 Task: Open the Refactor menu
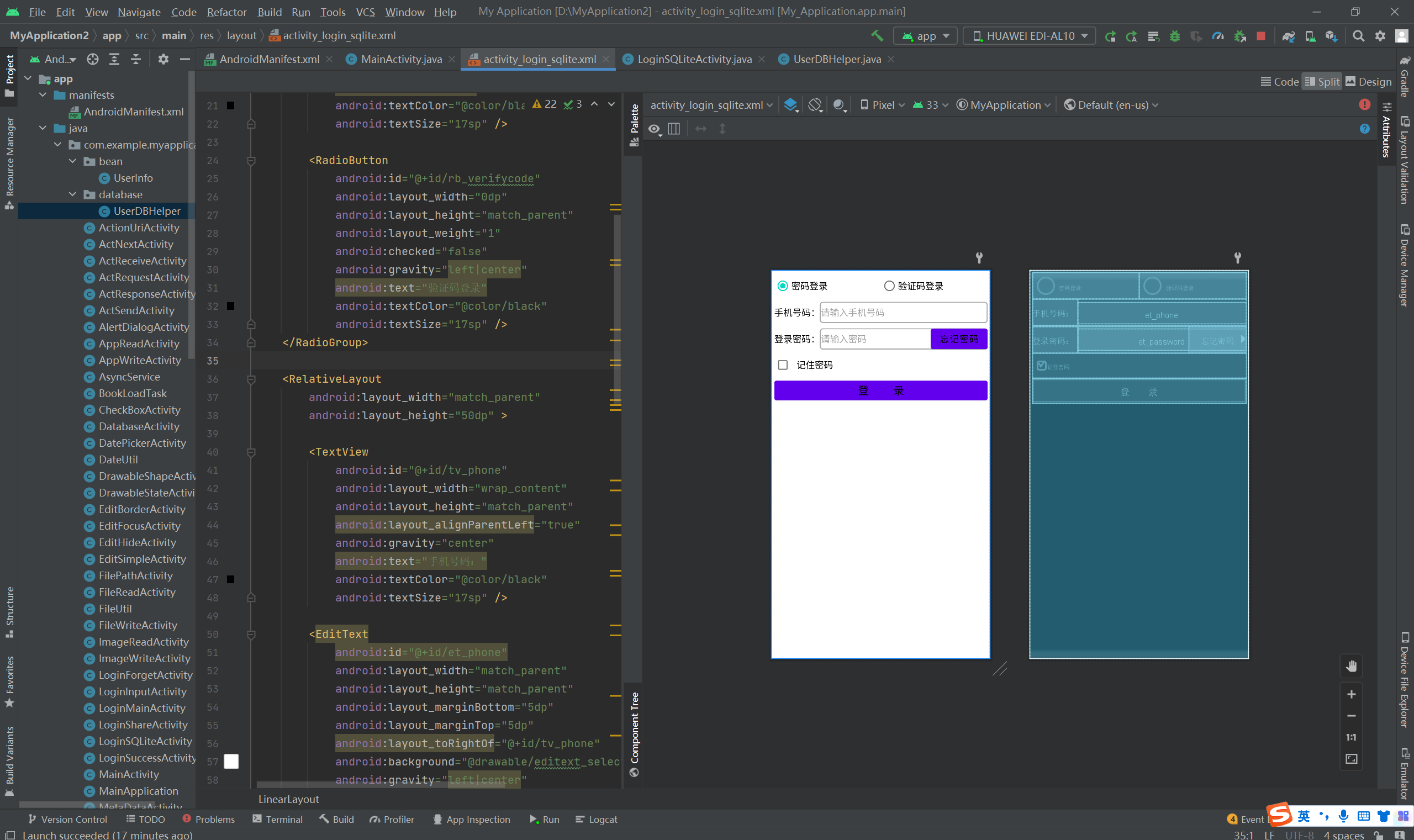coord(226,12)
